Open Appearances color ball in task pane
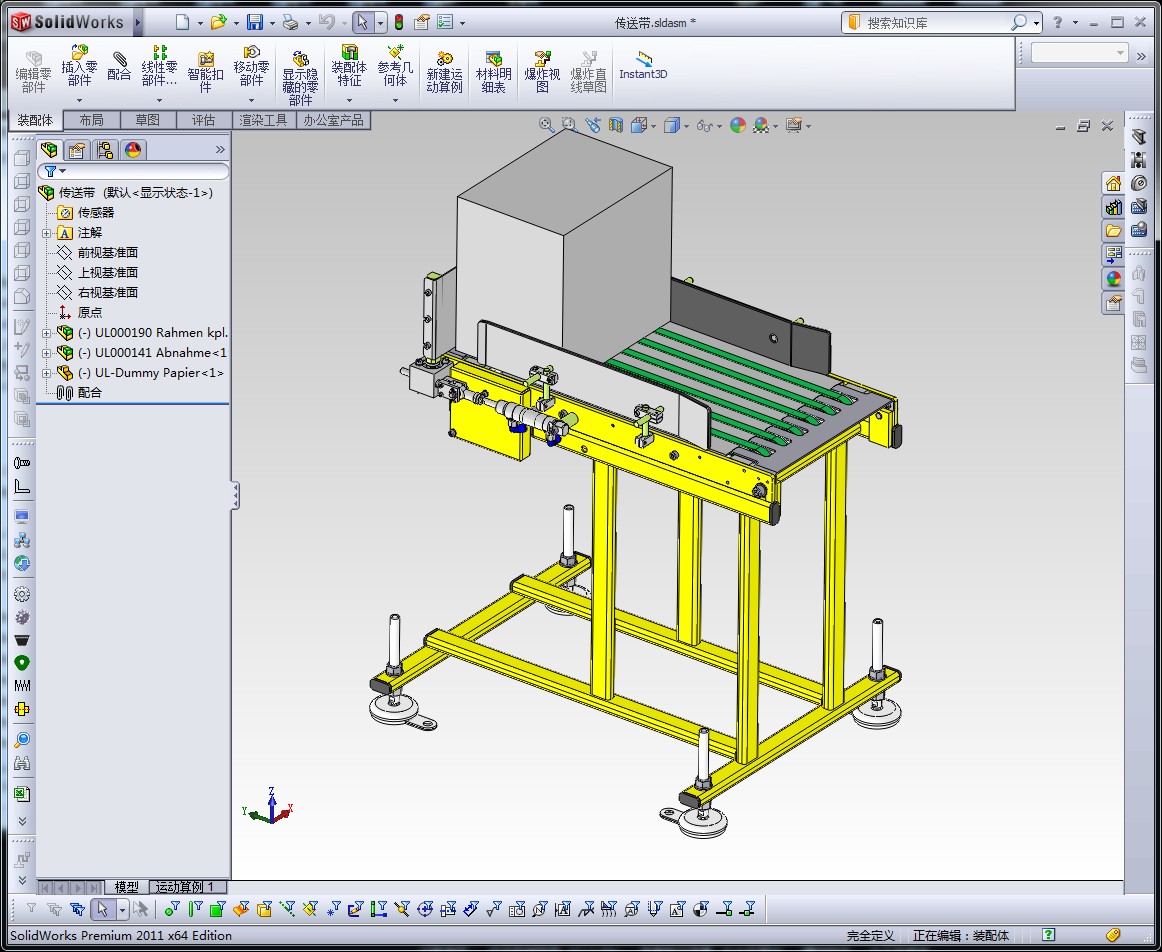1162x952 pixels. (1113, 279)
